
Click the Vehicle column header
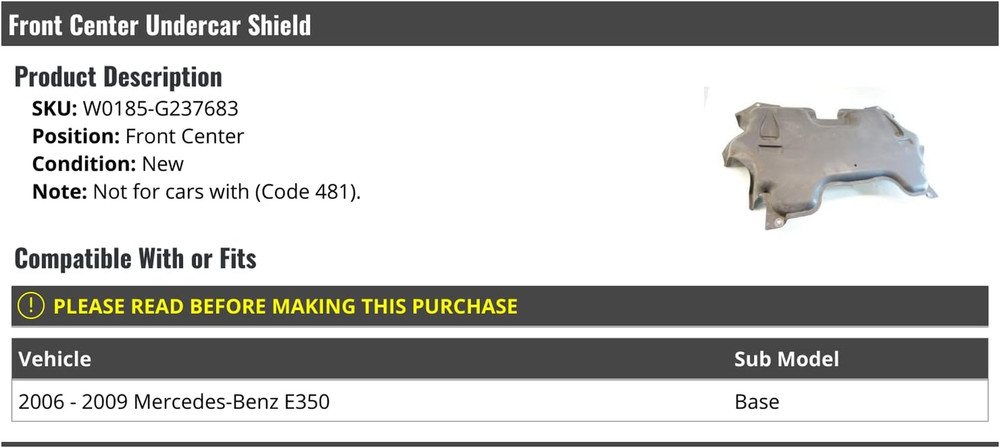[x=55, y=359]
